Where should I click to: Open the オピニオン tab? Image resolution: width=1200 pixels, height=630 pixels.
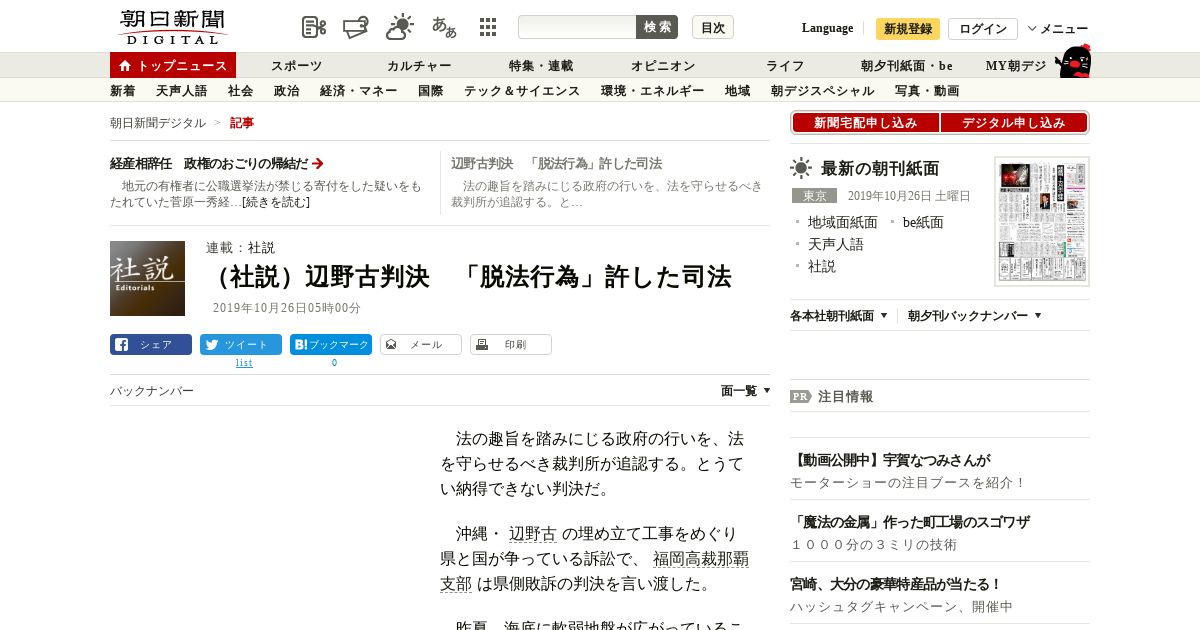tap(663, 66)
